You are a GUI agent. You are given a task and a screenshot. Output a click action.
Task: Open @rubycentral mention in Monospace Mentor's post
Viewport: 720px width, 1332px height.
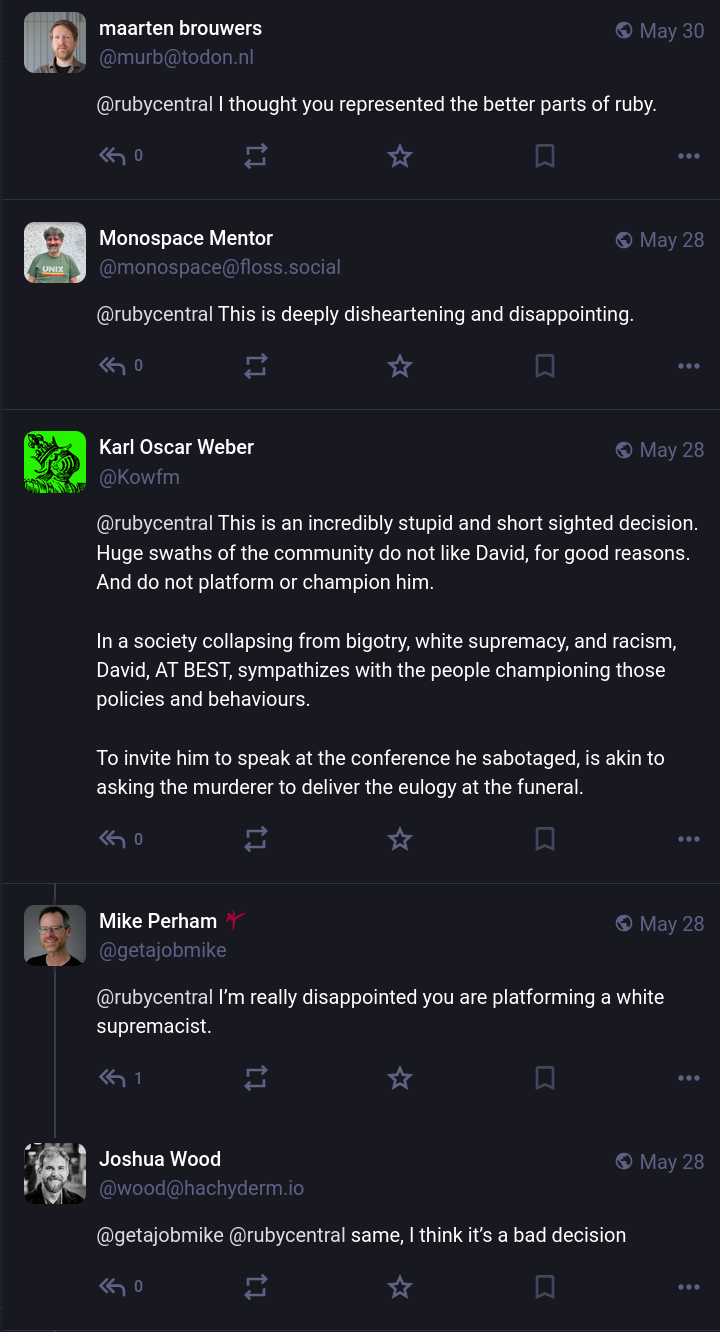[x=155, y=314]
